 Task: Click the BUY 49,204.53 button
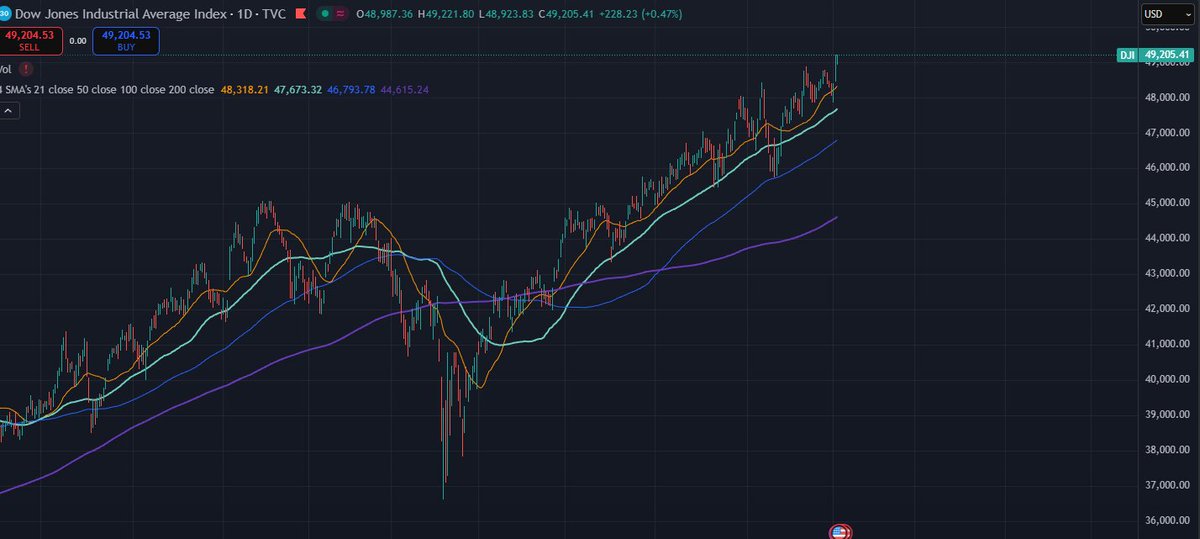pyautogui.click(x=125, y=40)
